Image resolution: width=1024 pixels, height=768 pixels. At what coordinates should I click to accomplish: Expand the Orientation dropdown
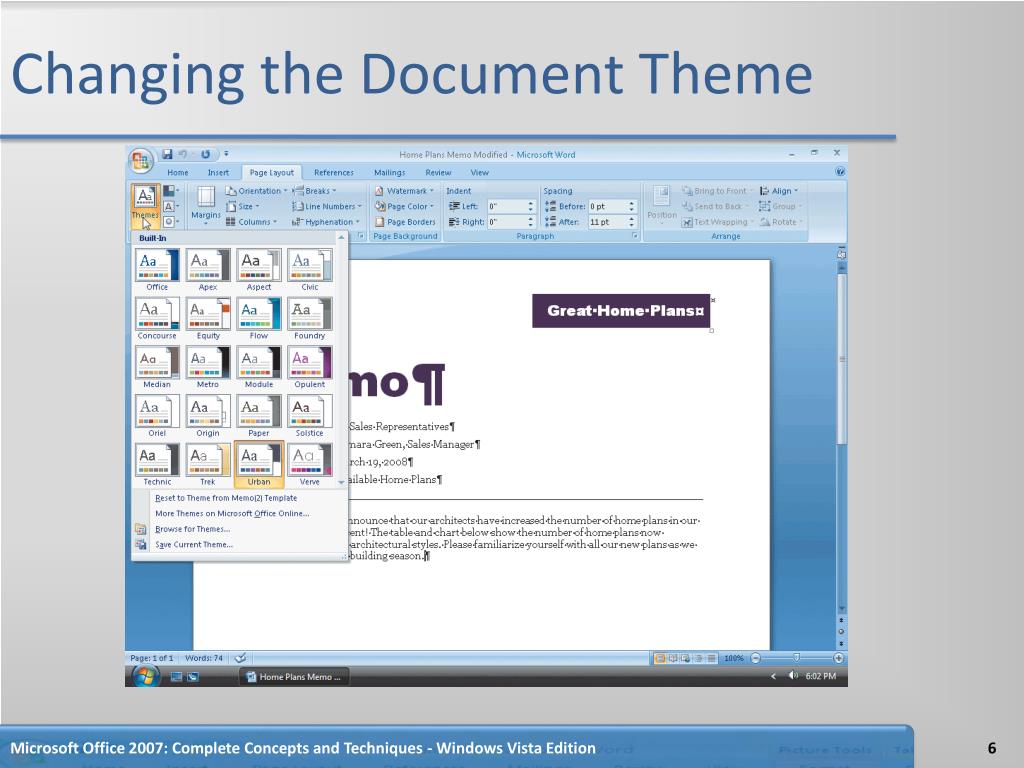pos(256,191)
